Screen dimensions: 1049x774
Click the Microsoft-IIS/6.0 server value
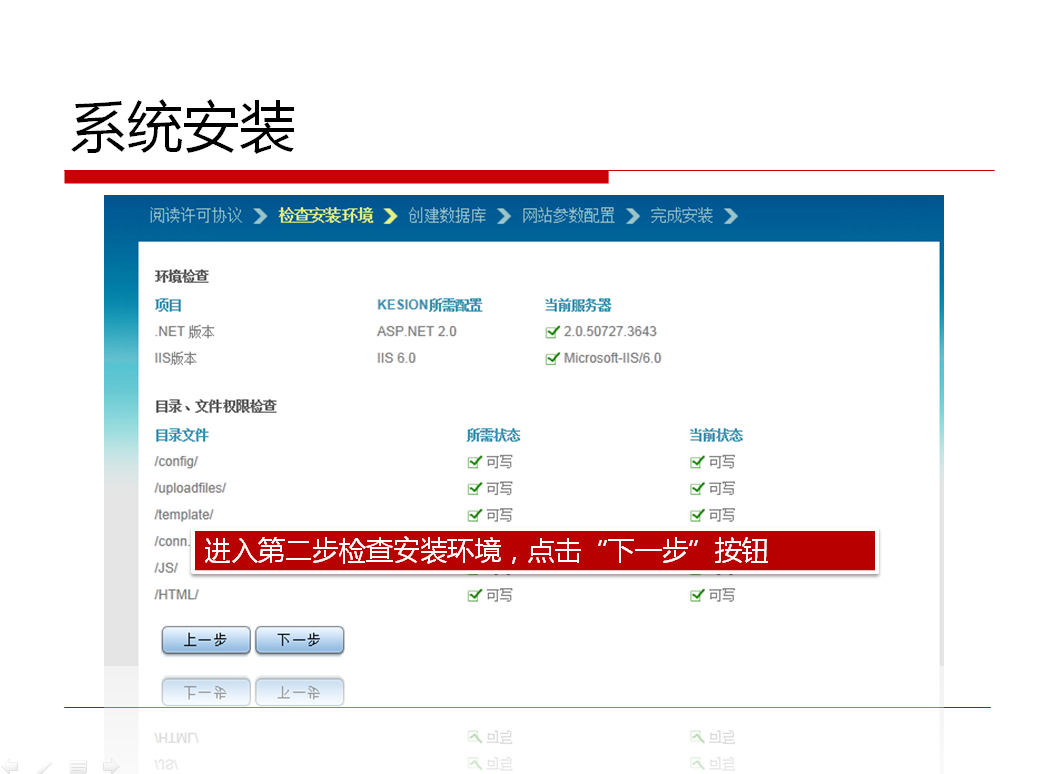[x=612, y=359]
